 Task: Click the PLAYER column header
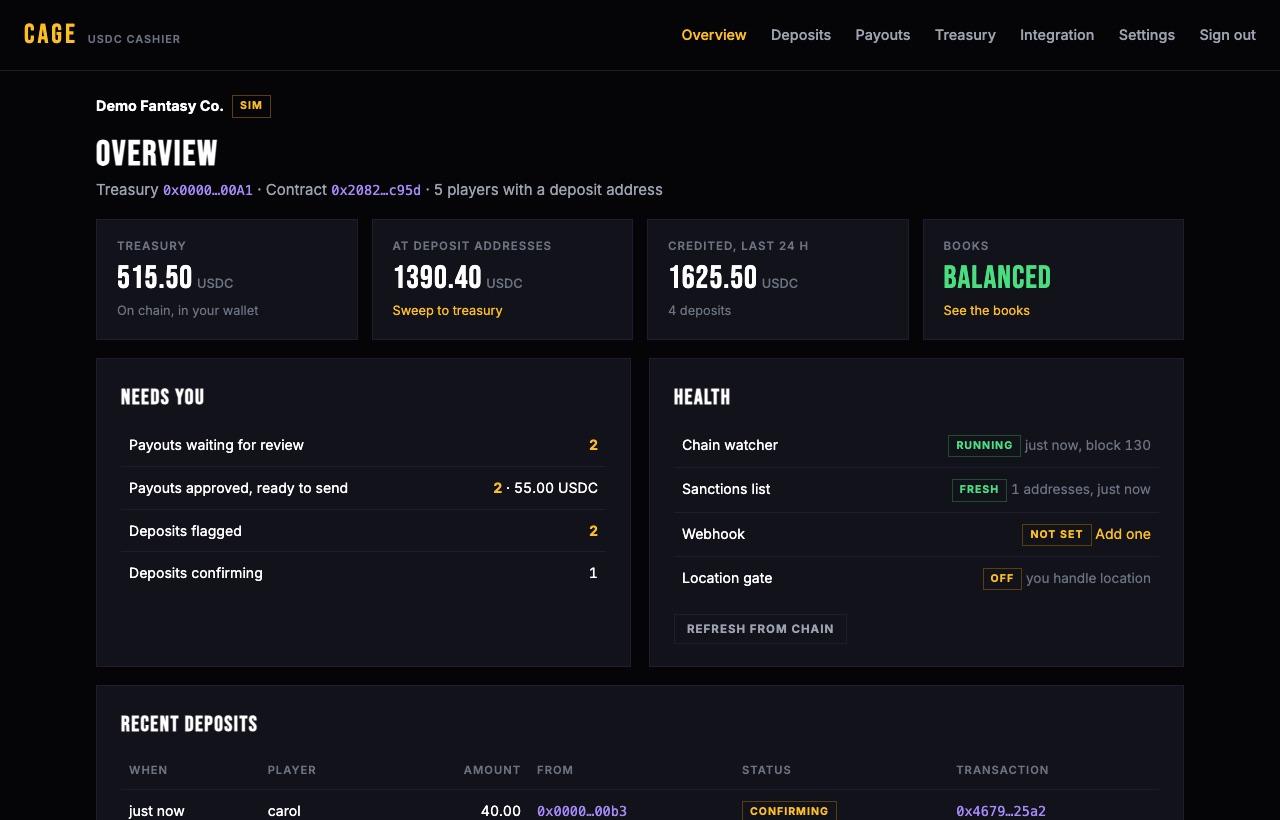click(x=292, y=770)
